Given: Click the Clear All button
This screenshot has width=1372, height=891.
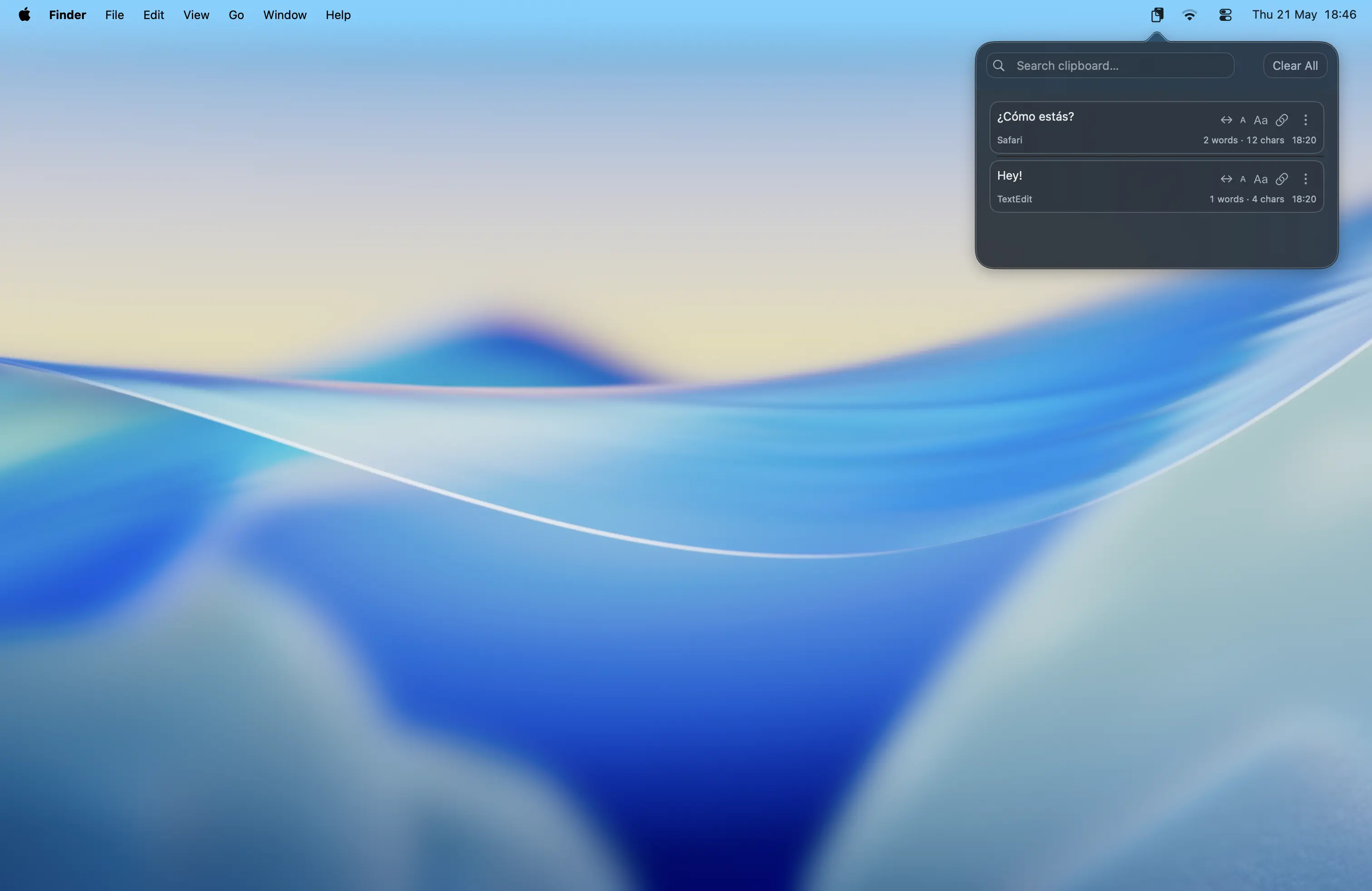Looking at the screenshot, I should [1295, 66].
